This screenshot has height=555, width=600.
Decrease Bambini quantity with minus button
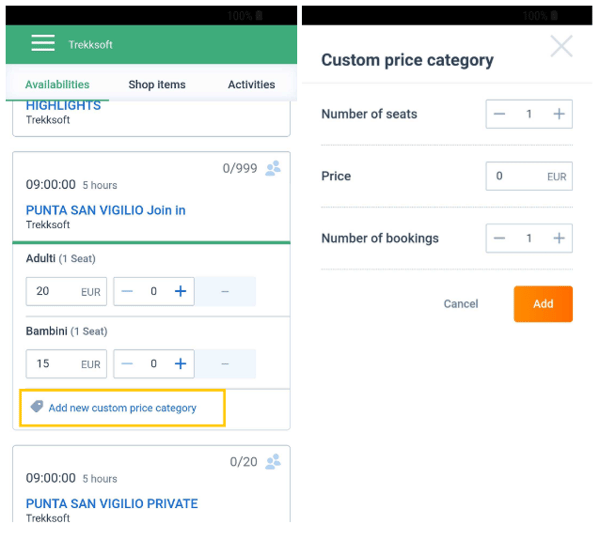click(127, 364)
